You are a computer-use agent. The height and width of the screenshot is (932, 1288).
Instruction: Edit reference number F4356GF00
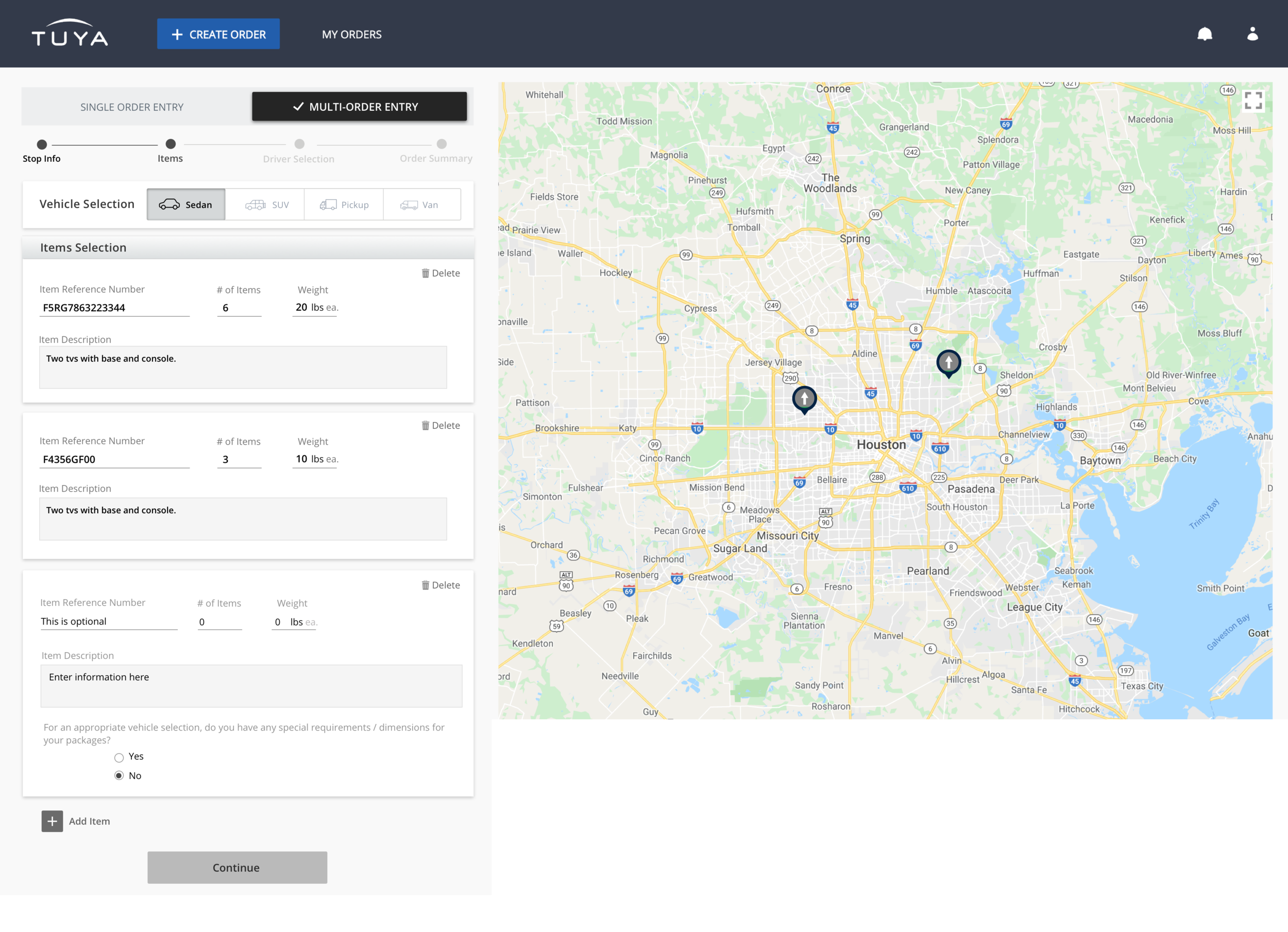pyautogui.click(x=115, y=460)
